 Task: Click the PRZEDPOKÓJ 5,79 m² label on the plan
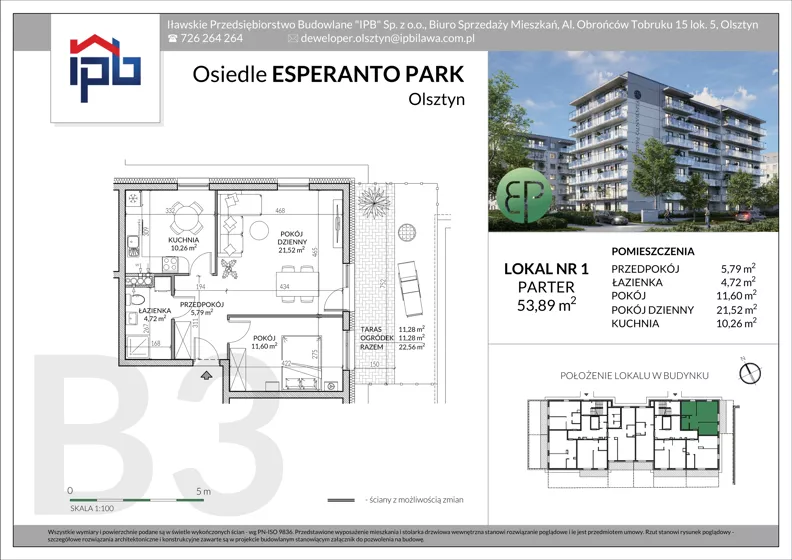click(202, 309)
